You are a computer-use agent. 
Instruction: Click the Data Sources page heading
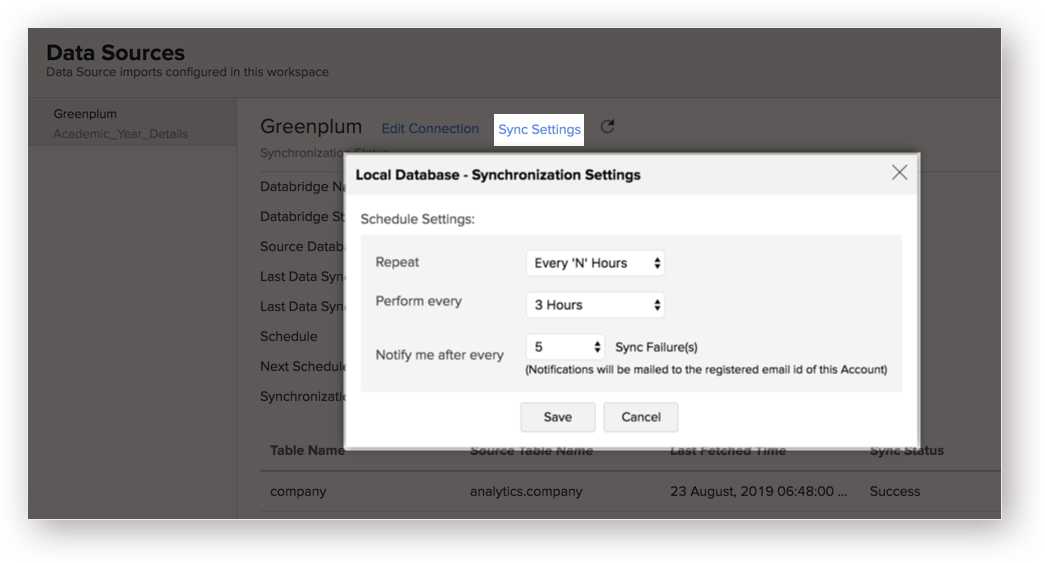tap(115, 53)
